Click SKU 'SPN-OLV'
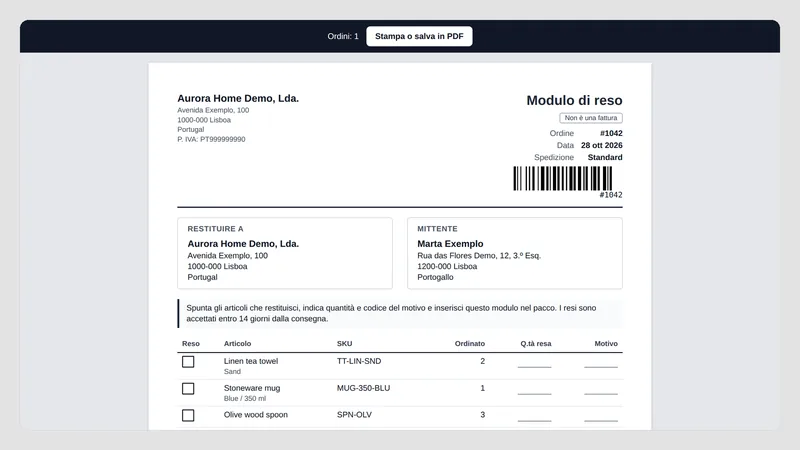Image resolution: width=800 pixels, height=450 pixels. 354,415
